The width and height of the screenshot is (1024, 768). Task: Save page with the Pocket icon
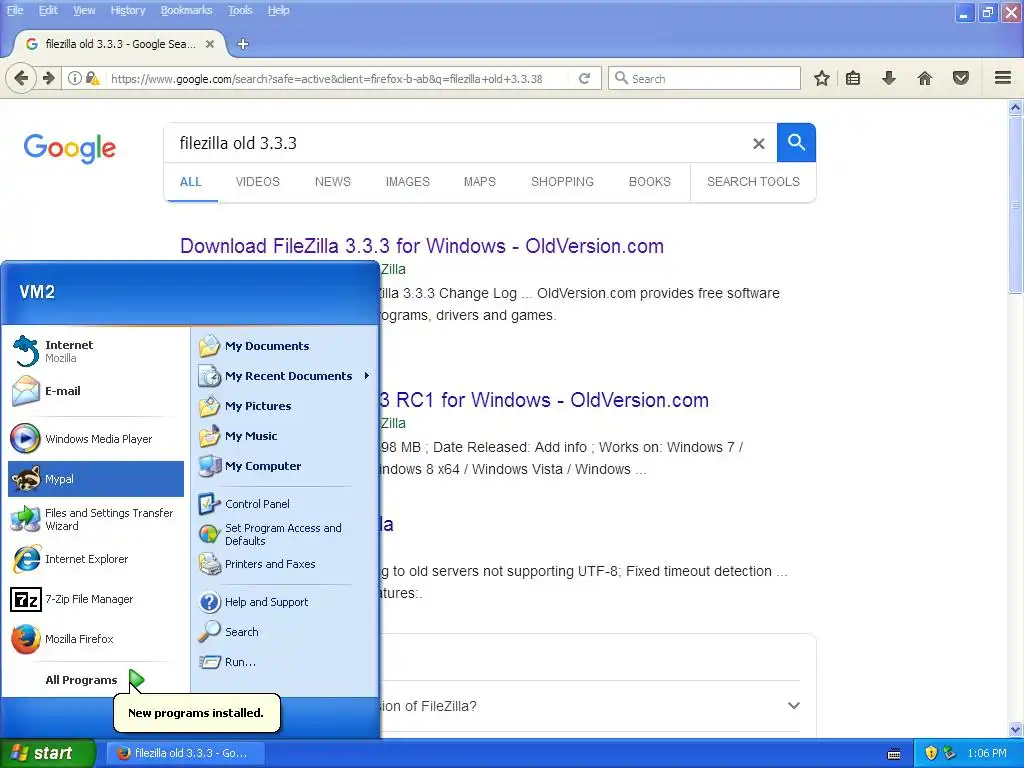(x=960, y=78)
